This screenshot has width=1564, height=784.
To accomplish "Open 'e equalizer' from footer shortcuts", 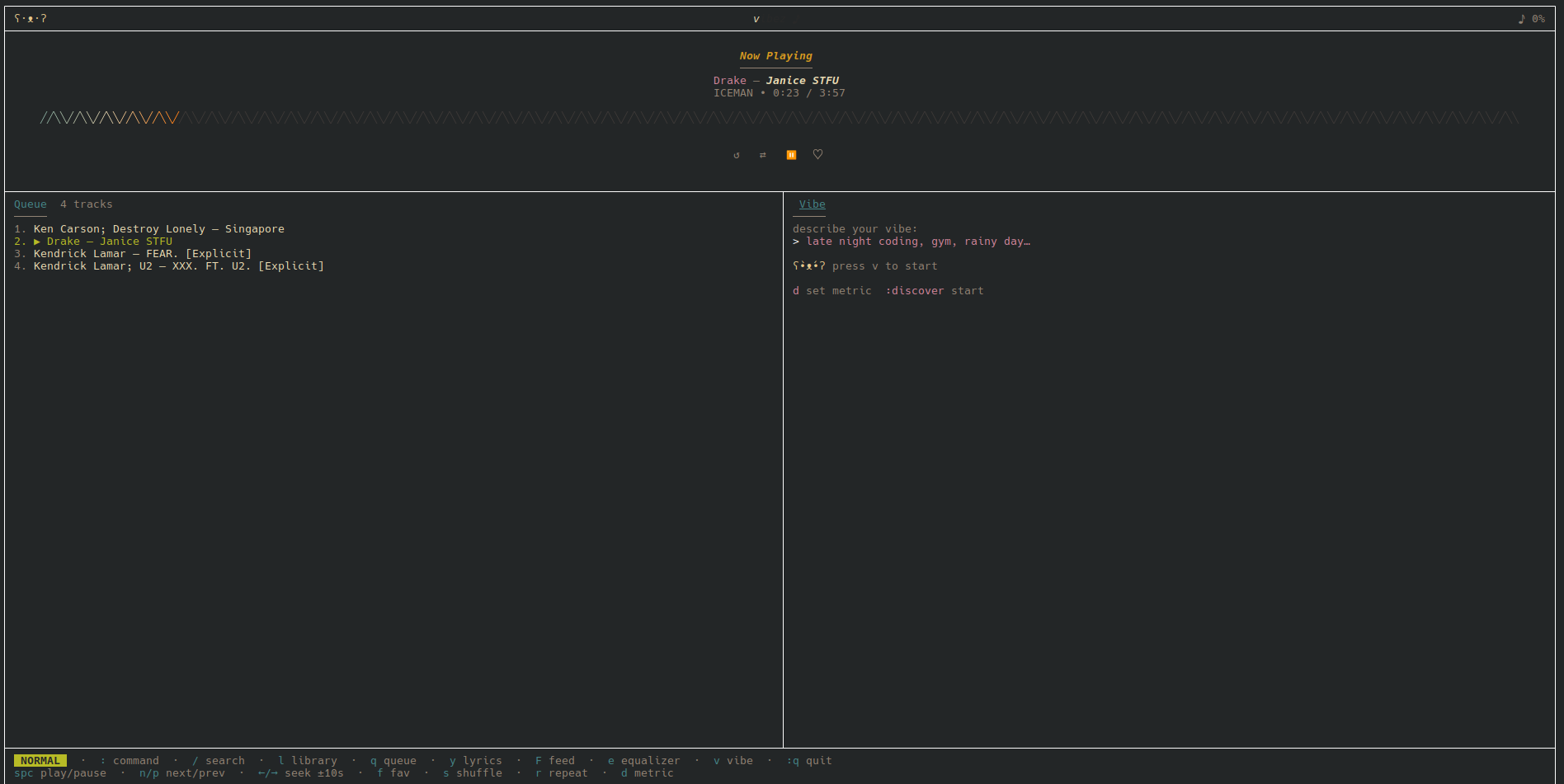I will pyautogui.click(x=644, y=761).
